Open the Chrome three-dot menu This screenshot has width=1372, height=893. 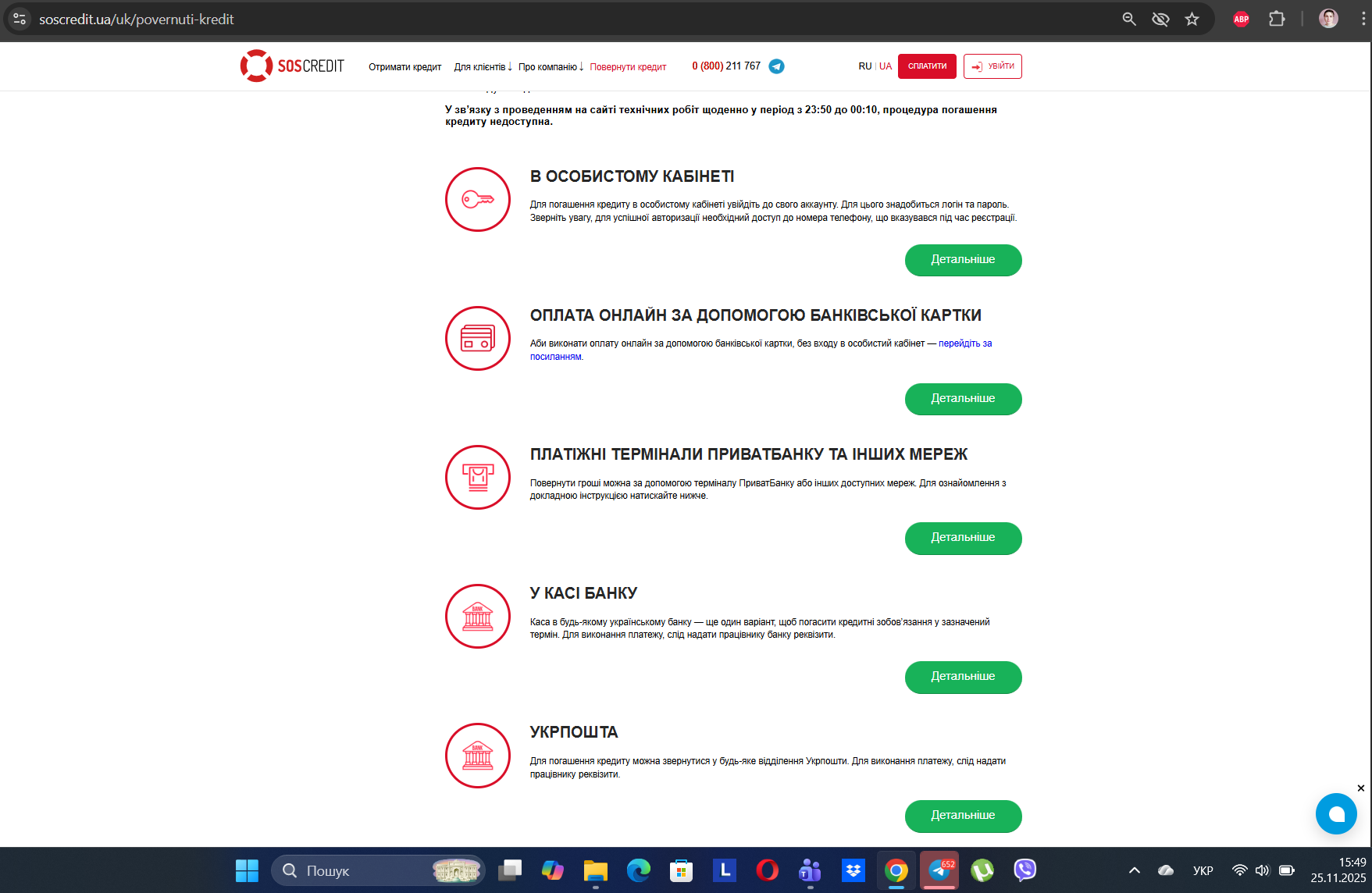(1363, 19)
